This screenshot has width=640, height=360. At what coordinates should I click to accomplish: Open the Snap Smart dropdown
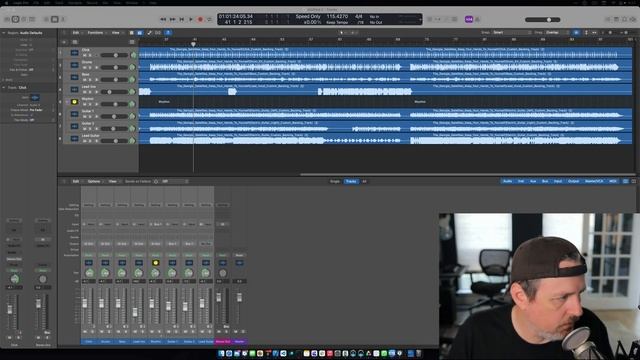point(512,33)
